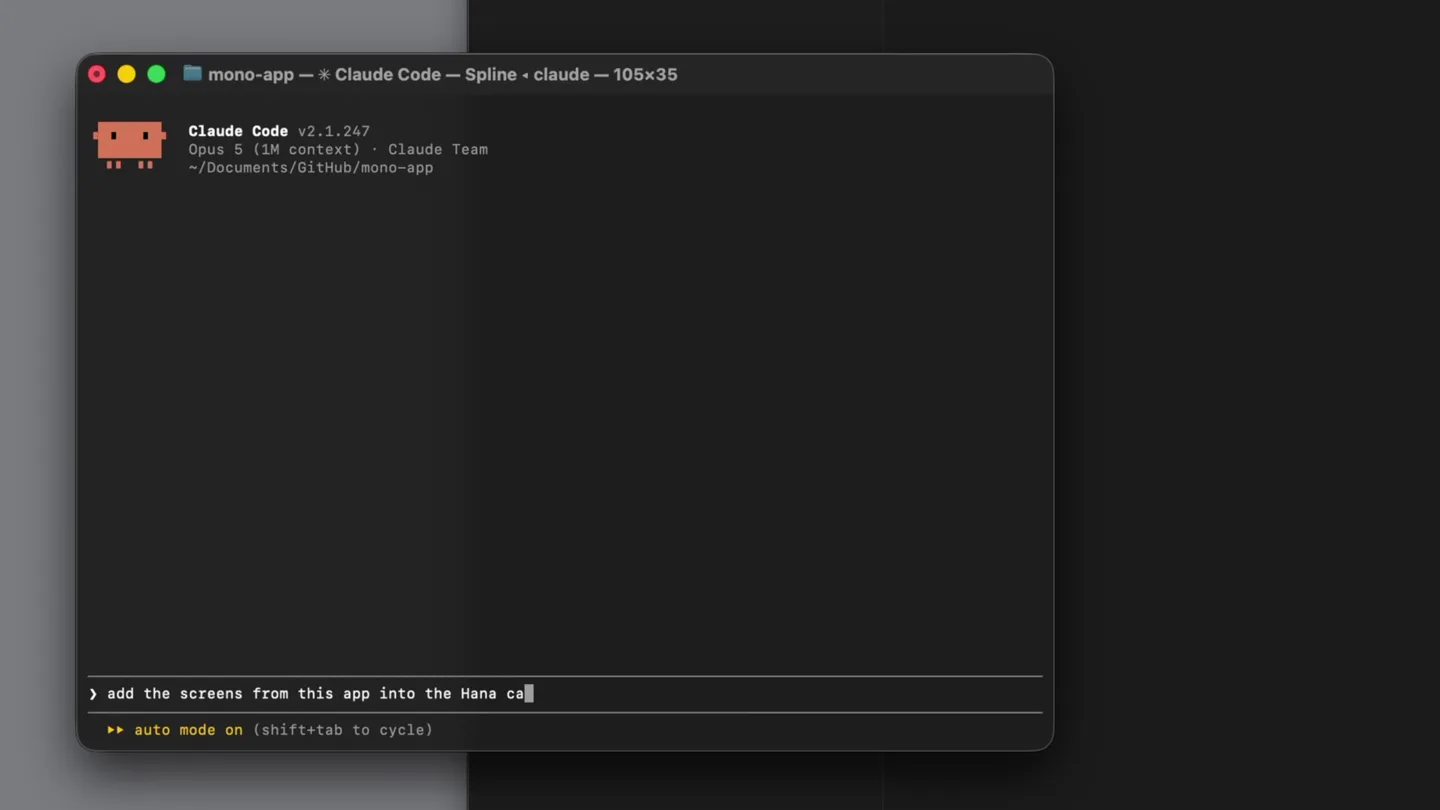Minimize the terminal with the yellow button
The image size is (1440, 810).
point(127,74)
